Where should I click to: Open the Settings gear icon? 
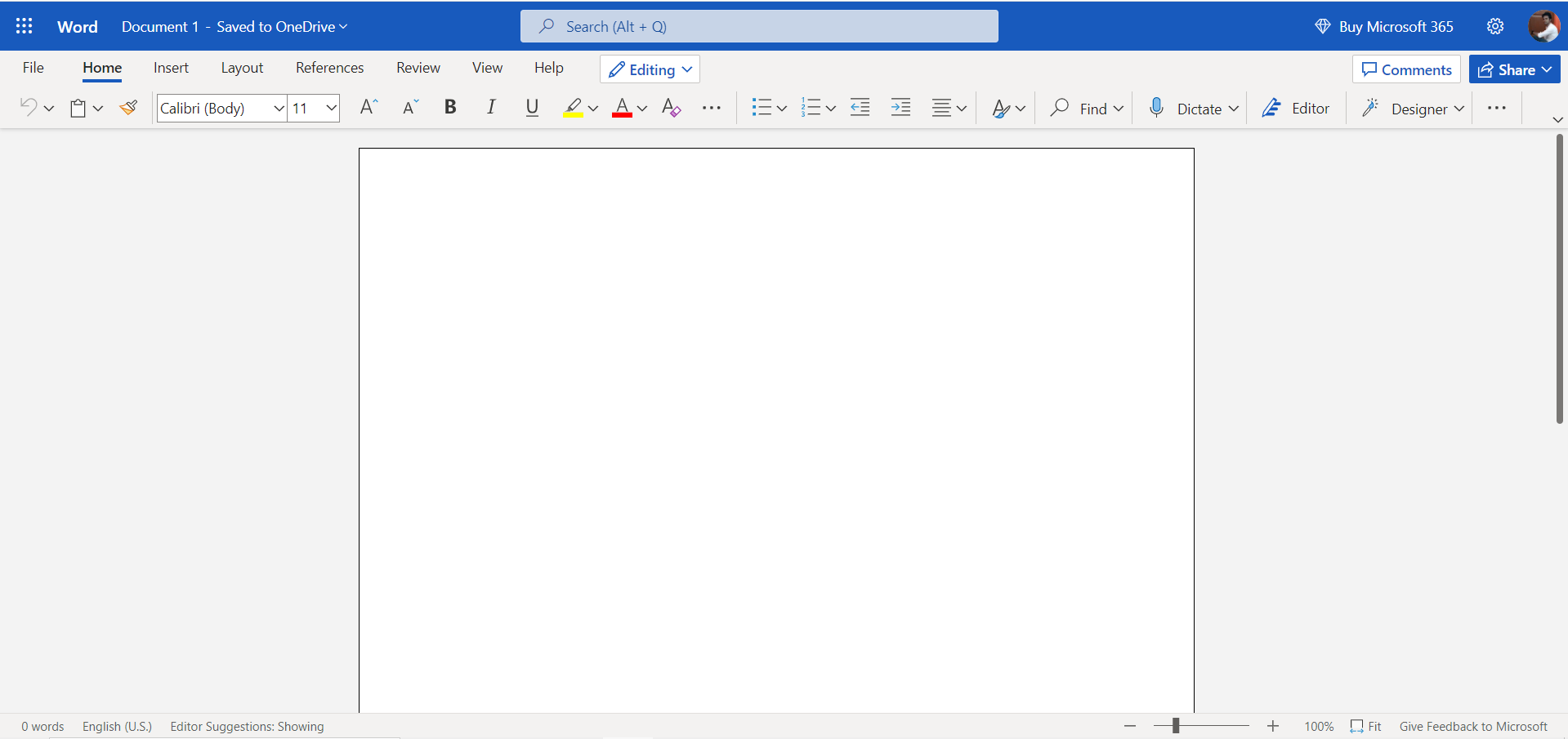click(x=1494, y=26)
